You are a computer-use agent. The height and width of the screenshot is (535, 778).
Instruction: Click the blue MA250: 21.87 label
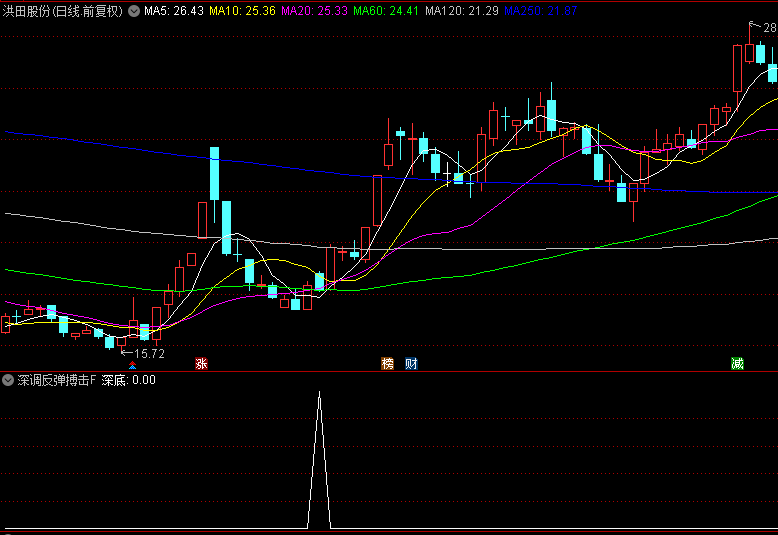[x=541, y=11]
